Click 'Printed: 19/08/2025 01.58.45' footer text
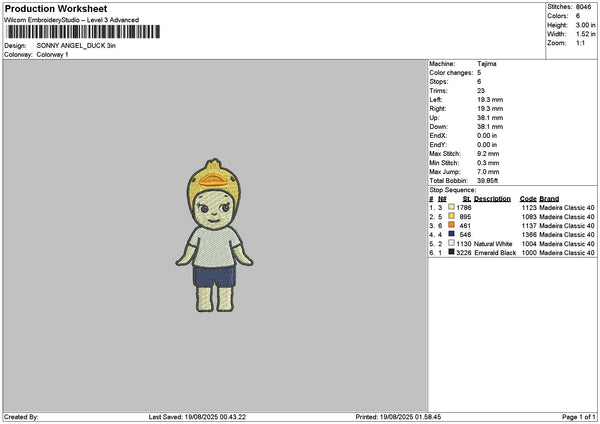 (x=398, y=417)
